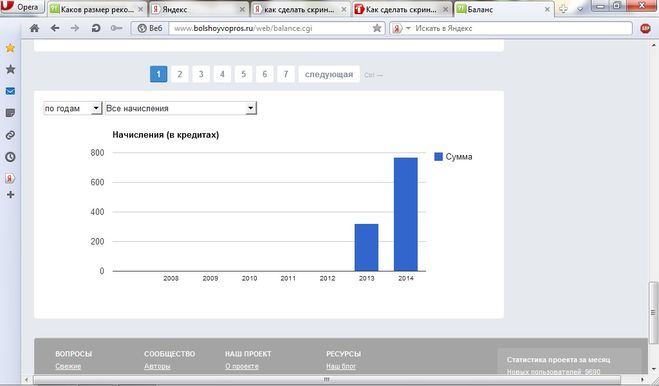Open the links panel in sidebar
Image resolution: width=659 pixels, height=386 pixels.
click(x=10, y=135)
